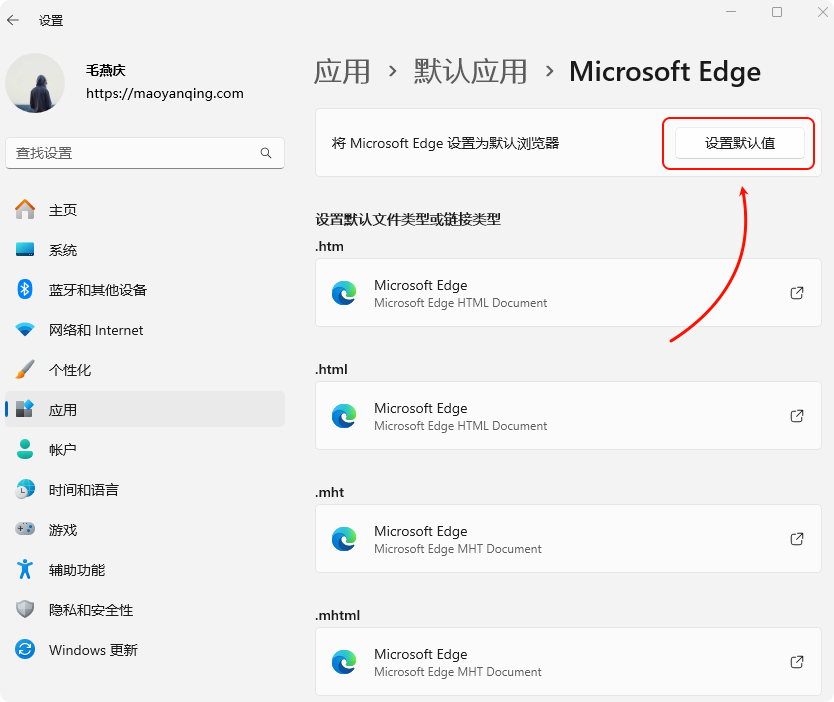This screenshot has height=702, width=834.
Task: Open external link icon for .html row
Action: [797, 416]
